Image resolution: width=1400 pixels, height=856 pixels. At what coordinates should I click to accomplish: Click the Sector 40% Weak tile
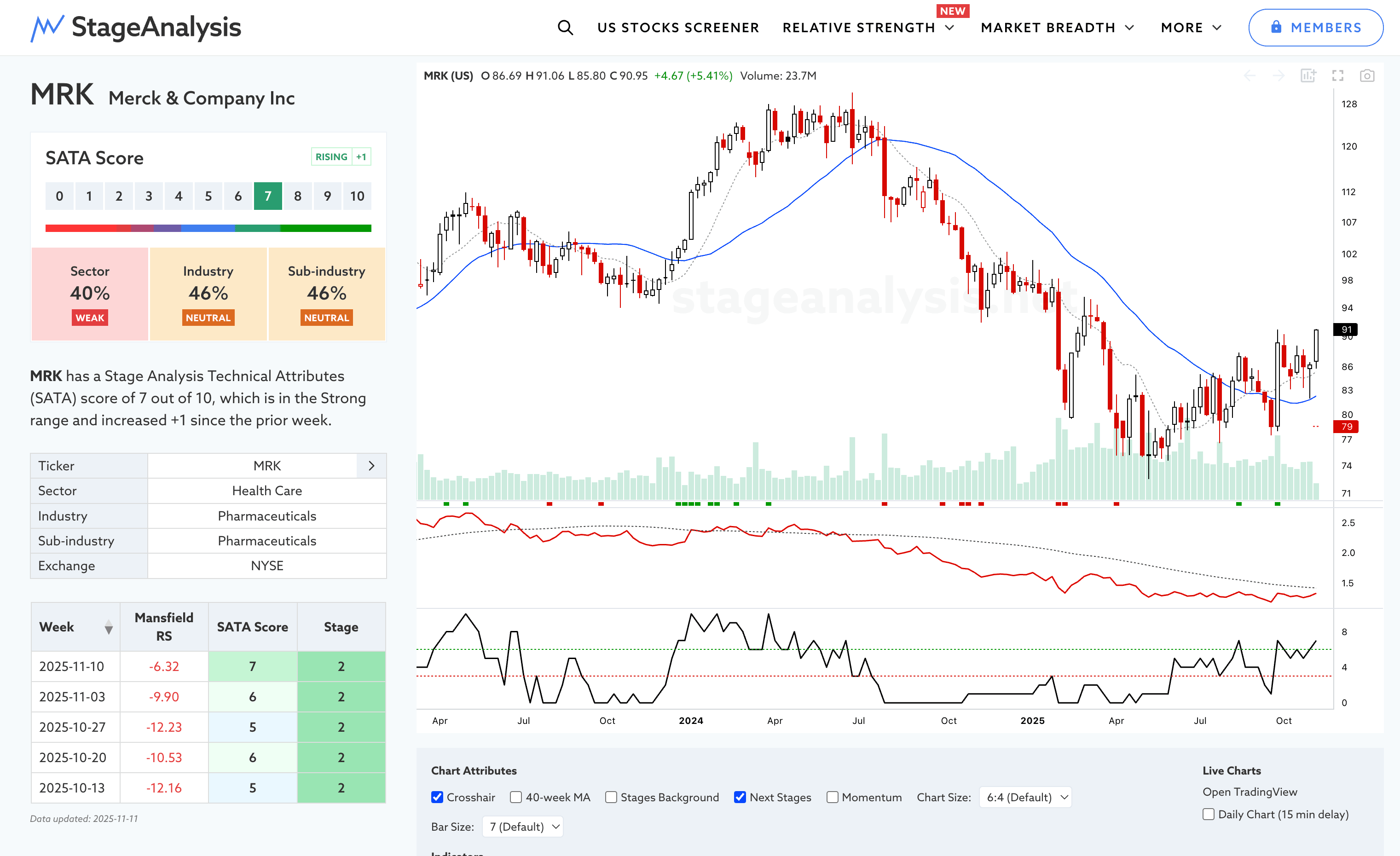point(90,294)
